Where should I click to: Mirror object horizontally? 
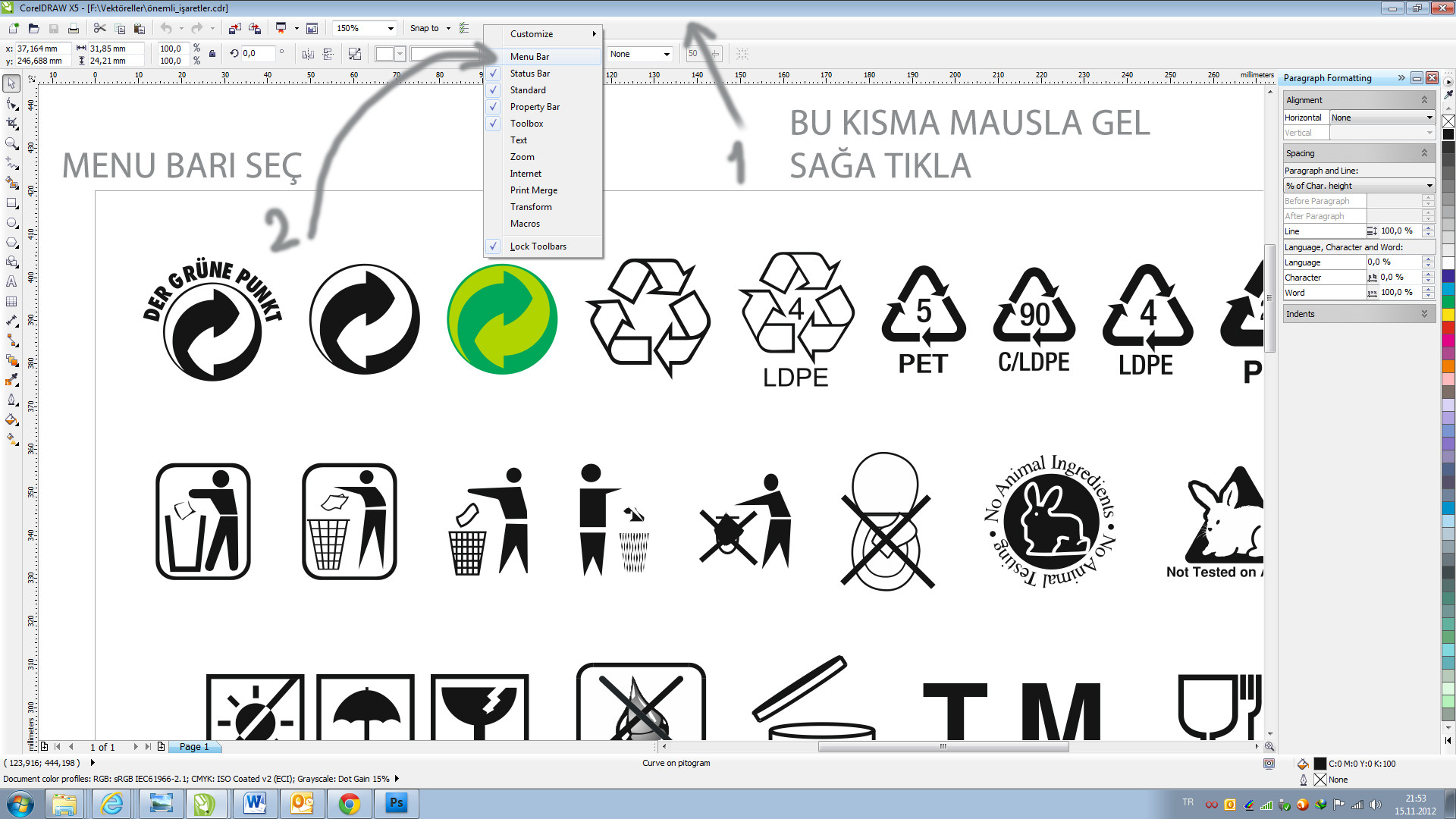tap(308, 54)
